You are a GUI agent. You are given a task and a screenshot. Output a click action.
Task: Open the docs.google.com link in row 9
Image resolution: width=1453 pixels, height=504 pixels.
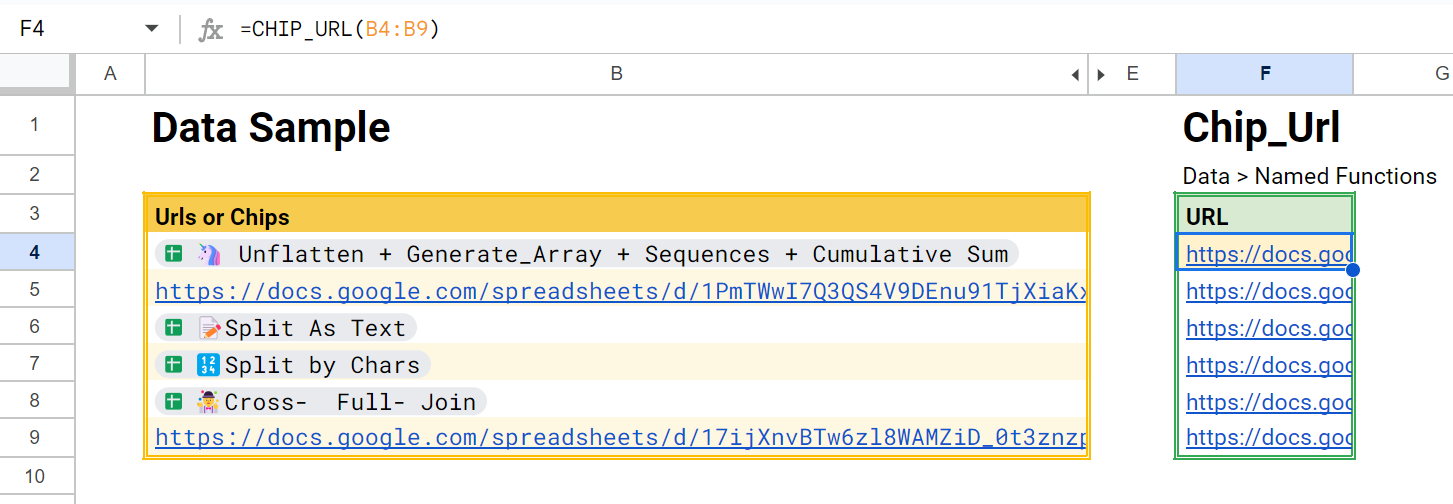621,438
